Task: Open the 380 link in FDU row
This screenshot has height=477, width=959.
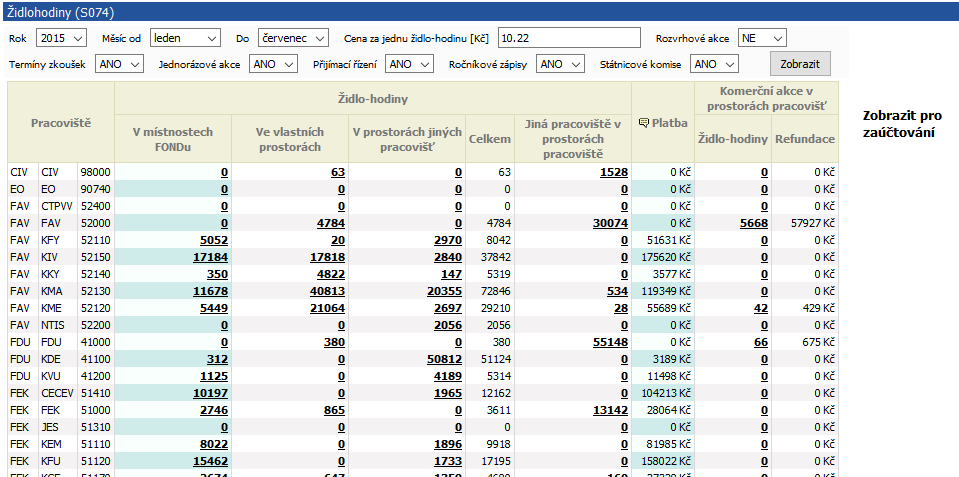Action: (335, 342)
